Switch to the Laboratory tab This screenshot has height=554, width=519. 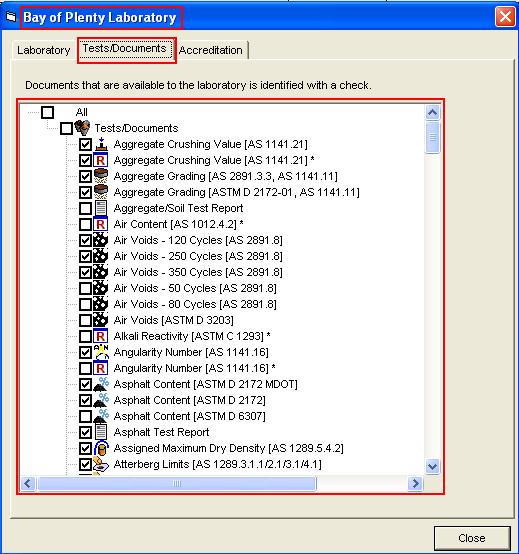tap(44, 50)
